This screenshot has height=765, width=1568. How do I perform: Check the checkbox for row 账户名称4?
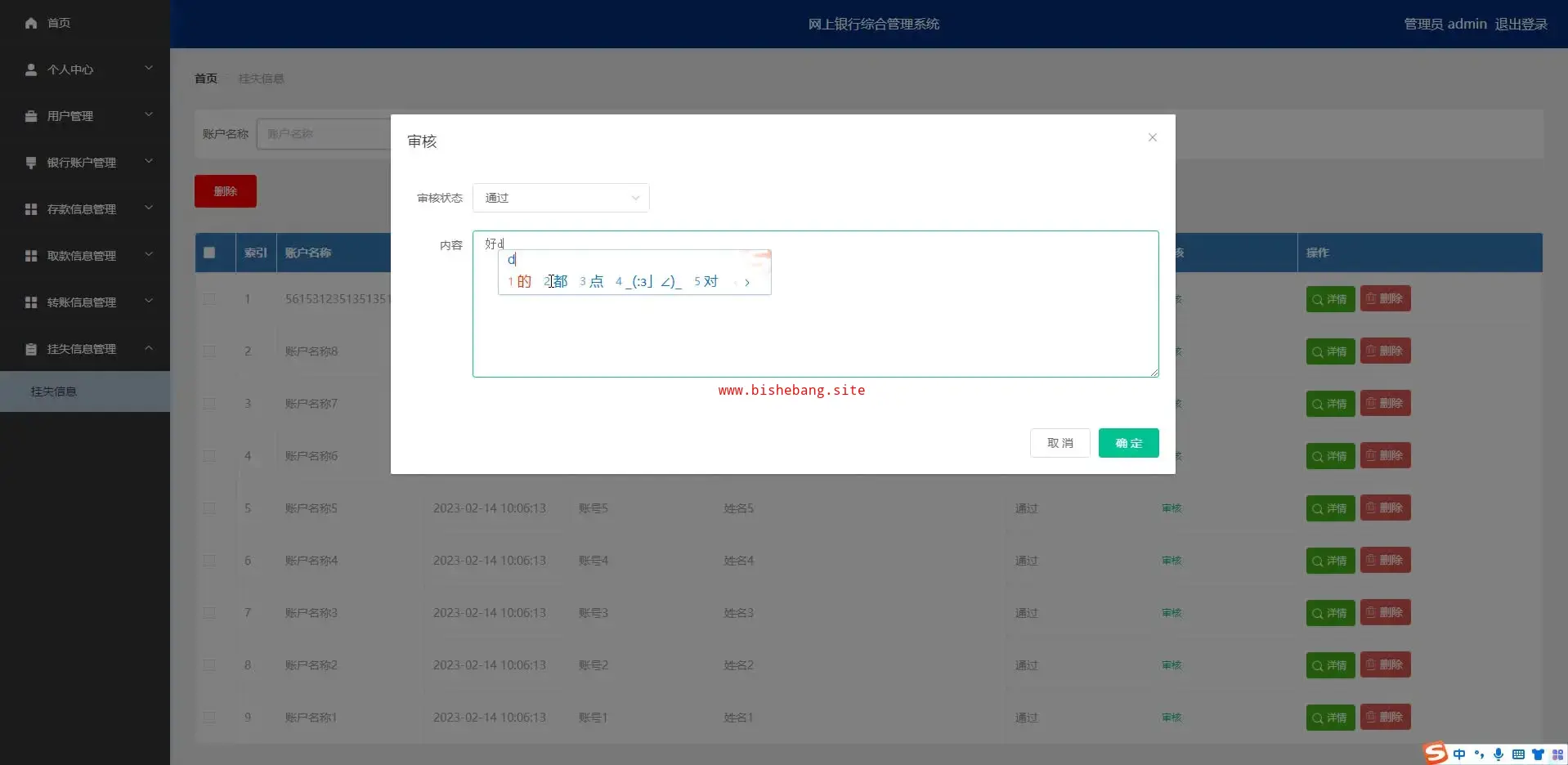coord(209,561)
